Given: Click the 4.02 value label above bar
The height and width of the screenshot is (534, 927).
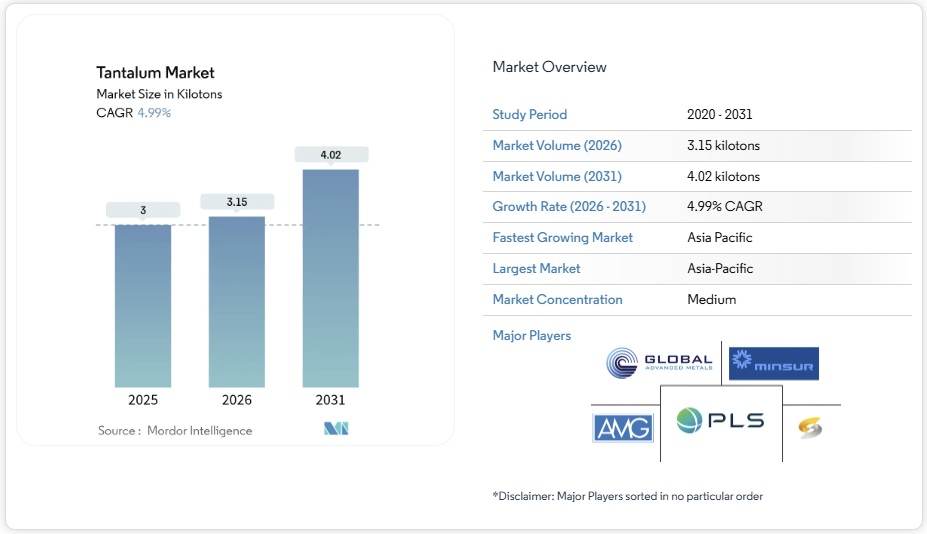Looking at the screenshot, I should (331, 155).
